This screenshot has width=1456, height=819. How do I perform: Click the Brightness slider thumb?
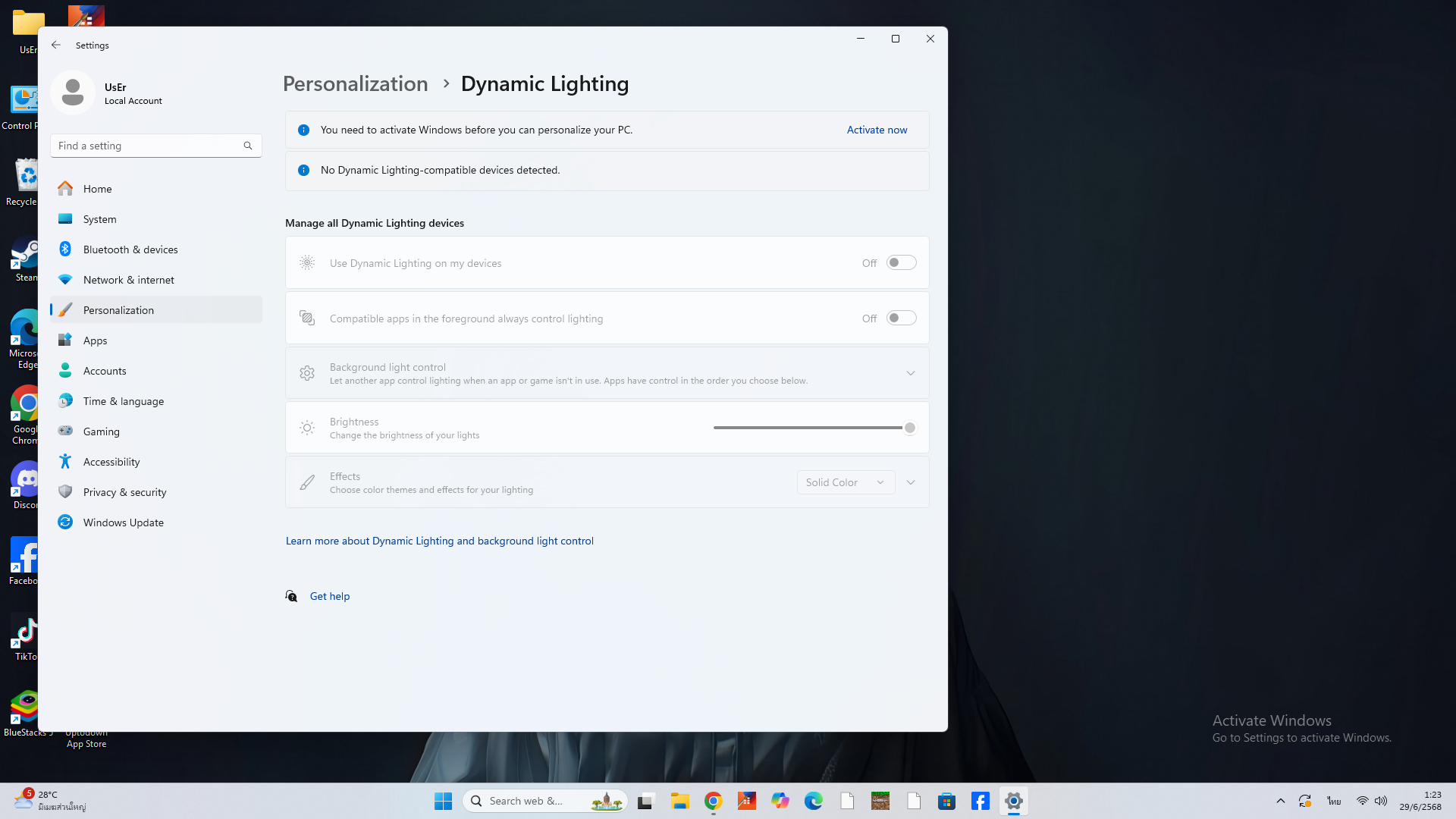910,428
